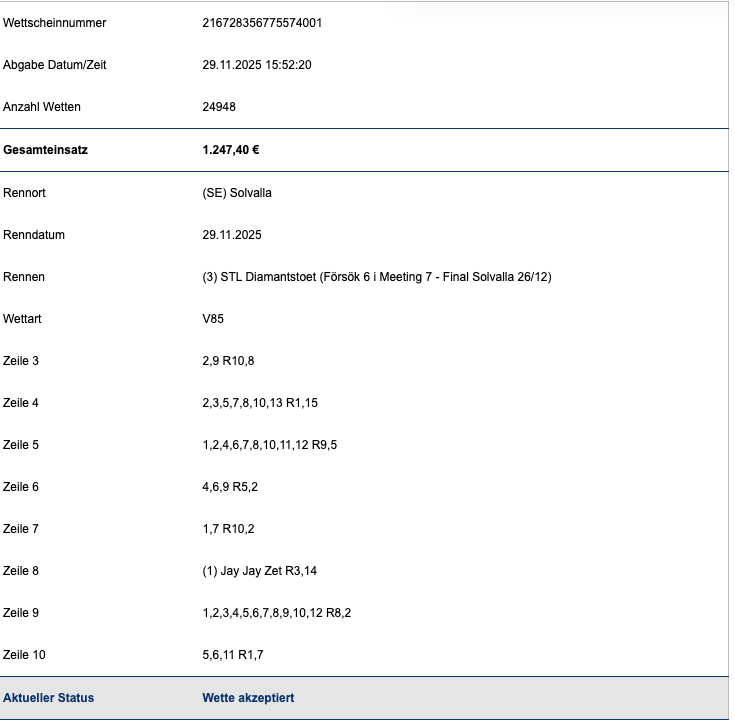Click the STL Diamantstoet race description
The width and height of the screenshot is (735, 727).
376,277
